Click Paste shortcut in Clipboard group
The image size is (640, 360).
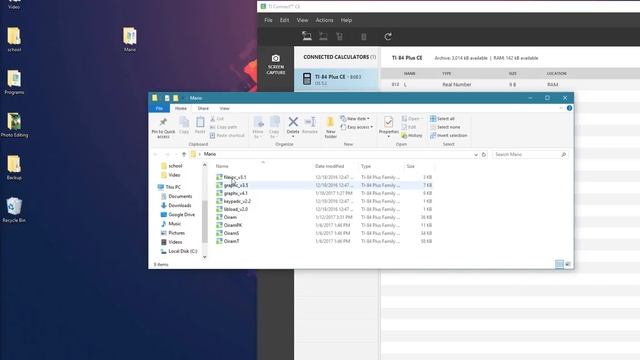pyautogui.click(x=227, y=136)
